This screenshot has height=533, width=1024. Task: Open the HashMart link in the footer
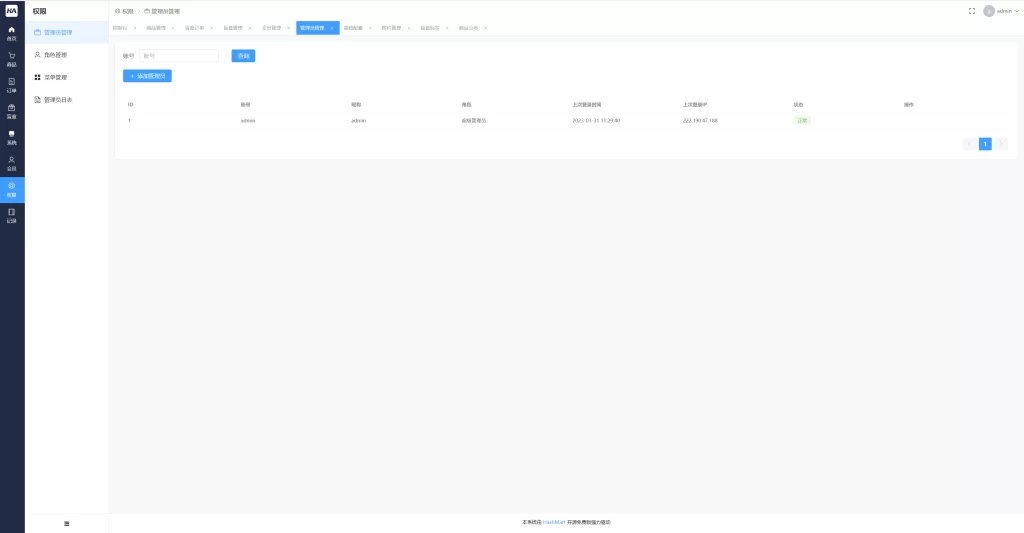coord(554,523)
